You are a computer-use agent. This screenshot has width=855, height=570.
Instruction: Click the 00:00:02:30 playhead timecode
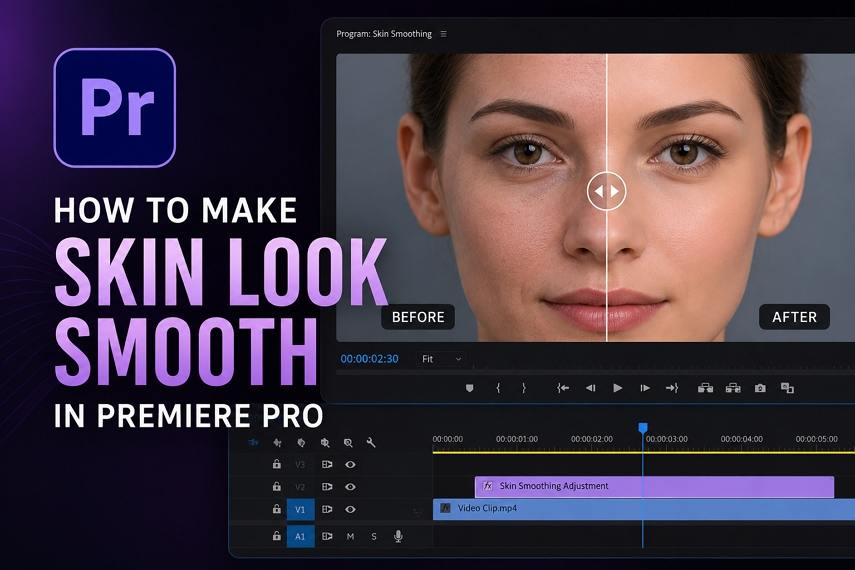(369, 359)
